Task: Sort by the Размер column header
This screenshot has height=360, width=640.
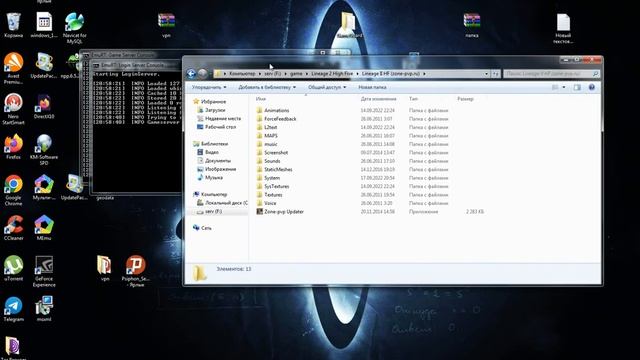Action: (x=465, y=99)
